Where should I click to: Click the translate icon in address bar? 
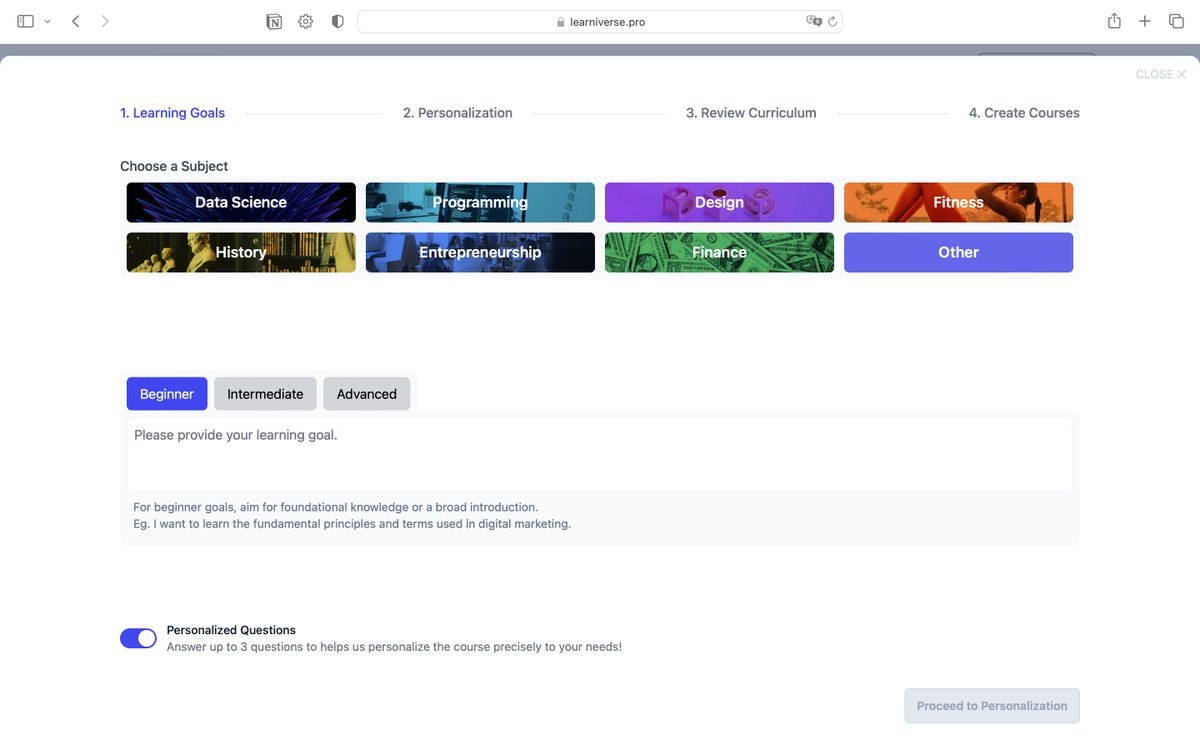[x=814, y=21]
